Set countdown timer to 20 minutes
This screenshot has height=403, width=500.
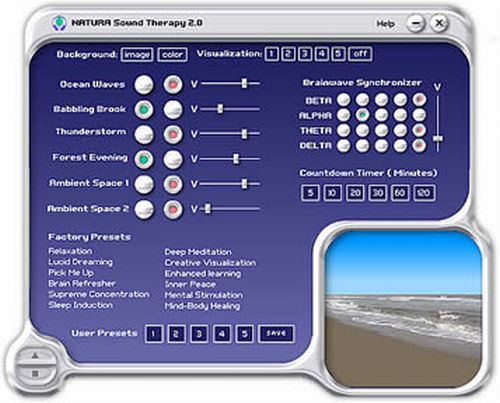[355, 193]
